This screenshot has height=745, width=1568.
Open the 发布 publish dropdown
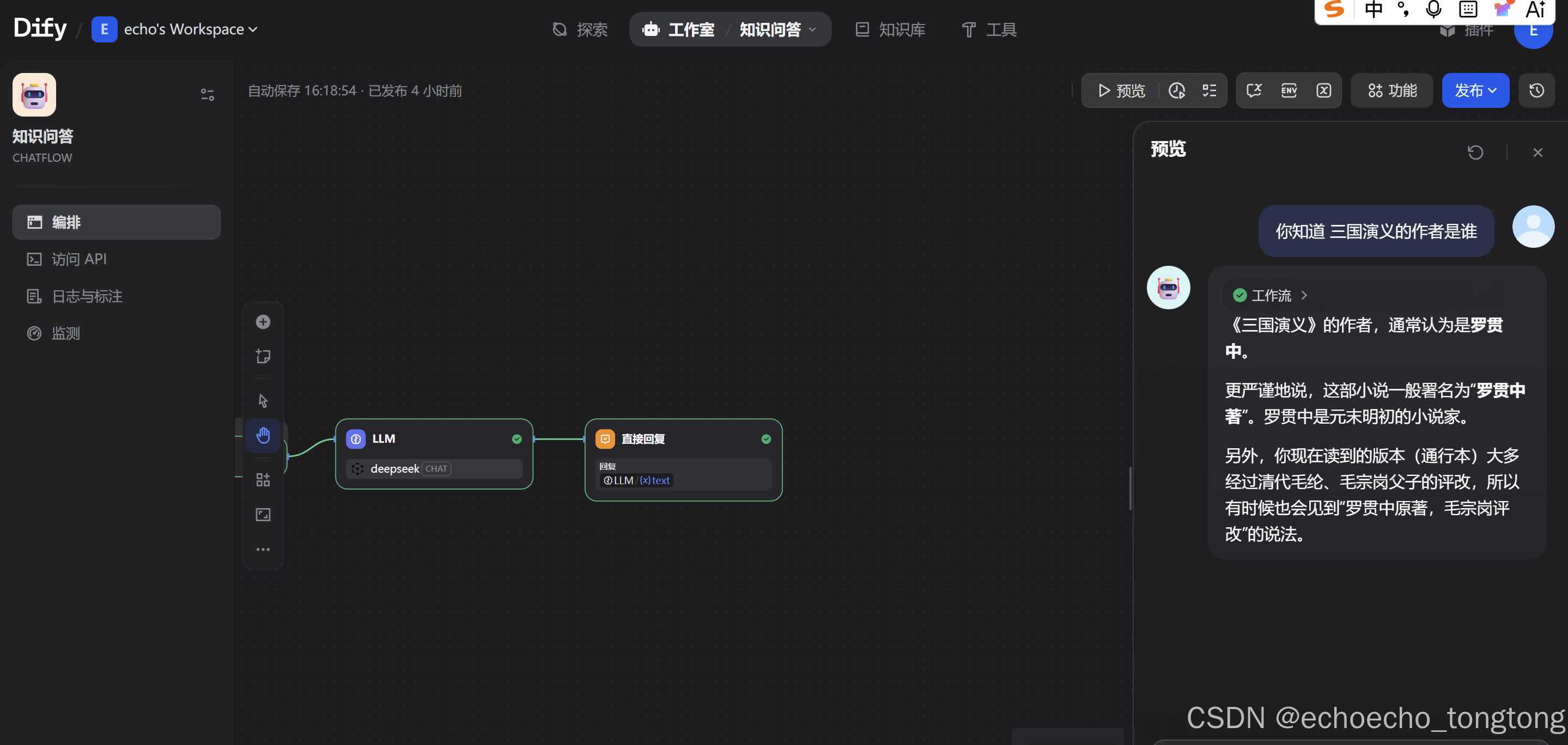[x=1475, y=91]
